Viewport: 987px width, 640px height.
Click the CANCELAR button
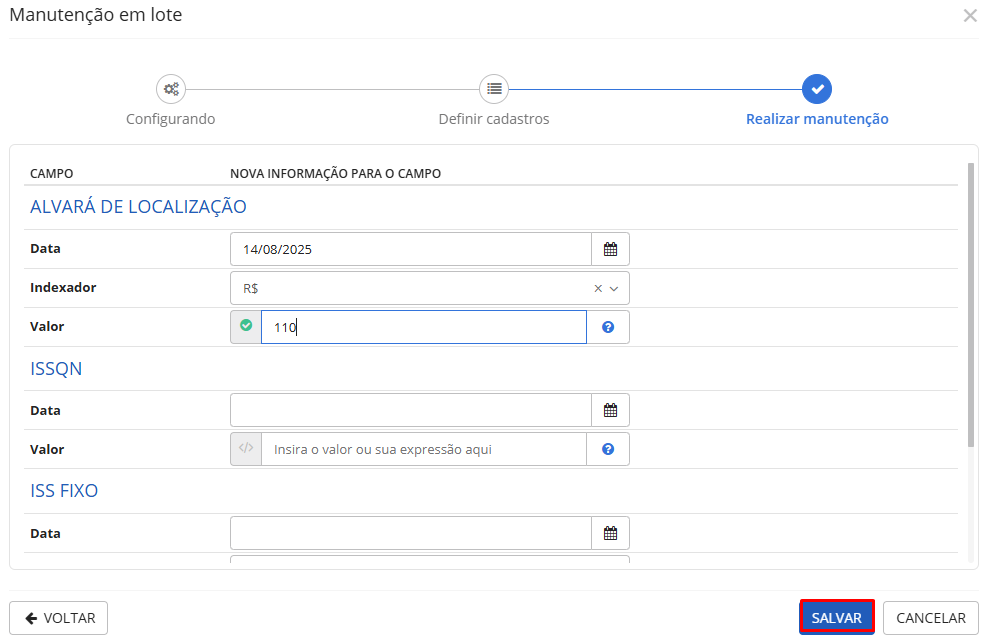(x=930, y=618)
